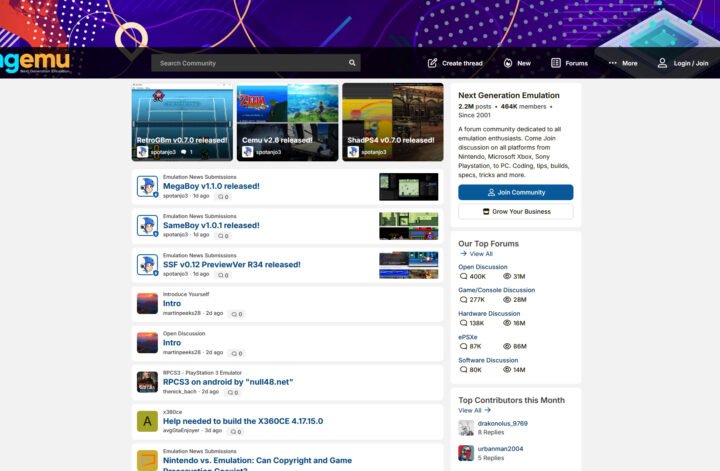
Task: Click the search magnifier icon
Action: tap(352, 63)
